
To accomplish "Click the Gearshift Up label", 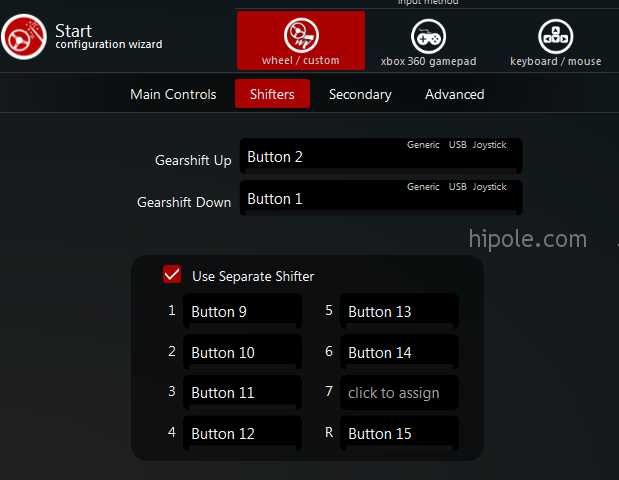I will 193,161.
